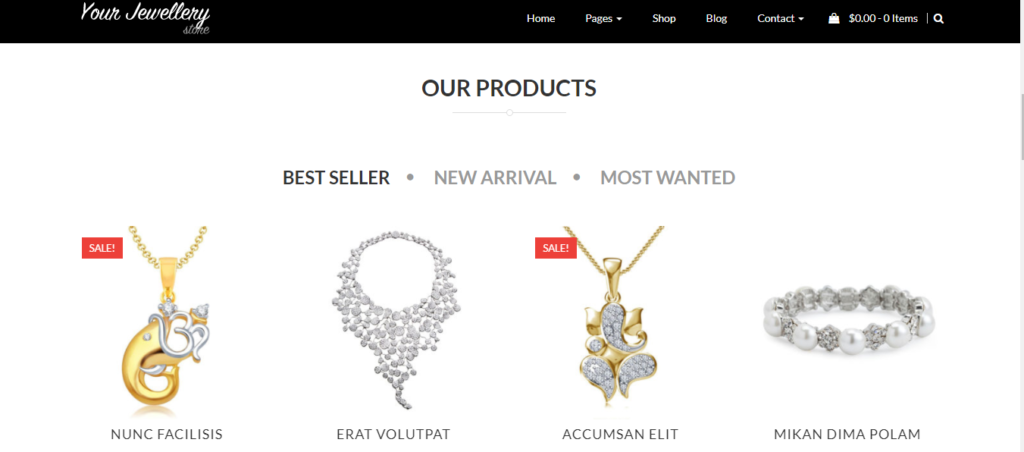Click SALE! badge on Nunc Facilisis
Image resolution: width=1024 pixels, height=452 pixels.
[102, 248]
